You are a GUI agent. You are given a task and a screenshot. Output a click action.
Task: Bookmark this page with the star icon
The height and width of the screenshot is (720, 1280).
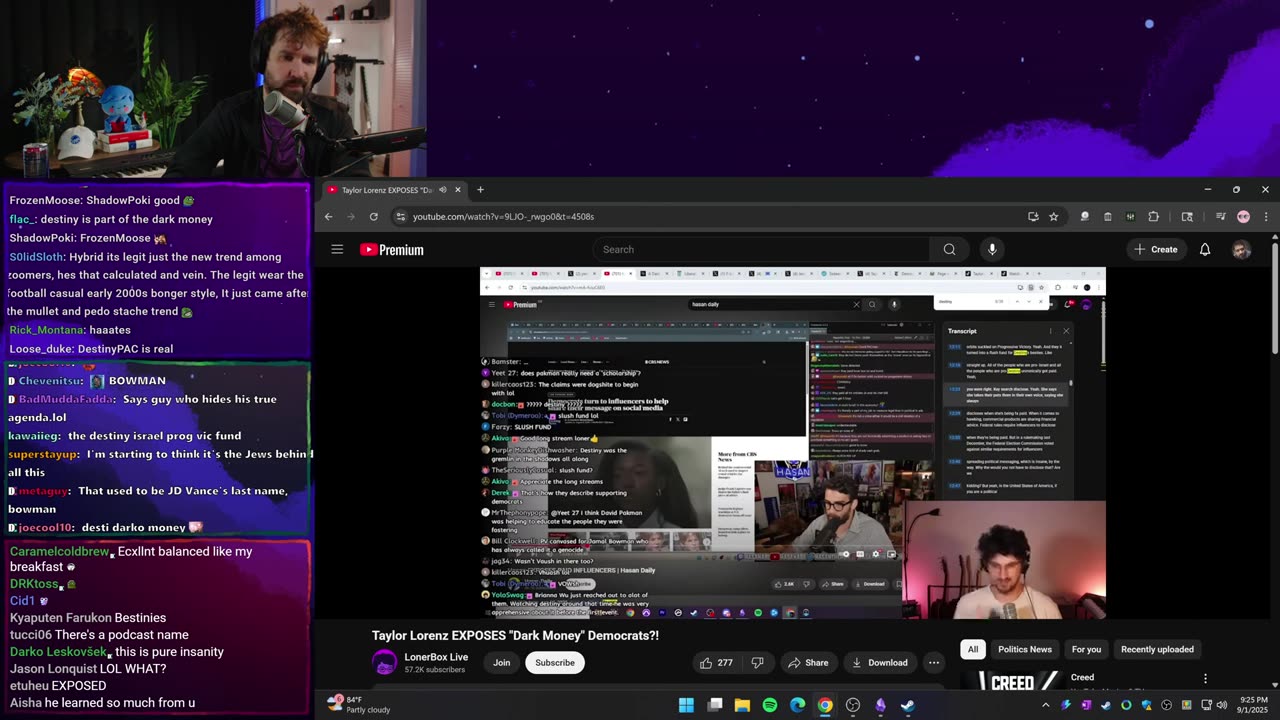click(1053, 216)
